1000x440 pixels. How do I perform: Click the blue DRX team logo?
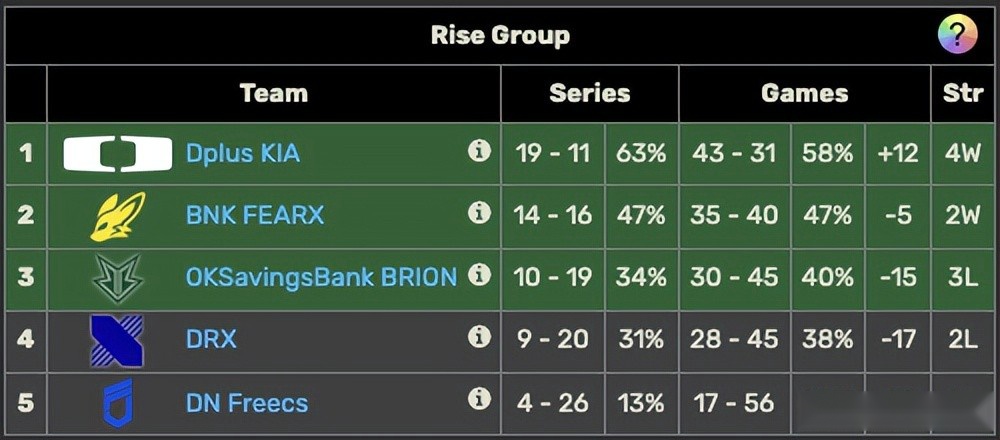[x=117, y=341]
